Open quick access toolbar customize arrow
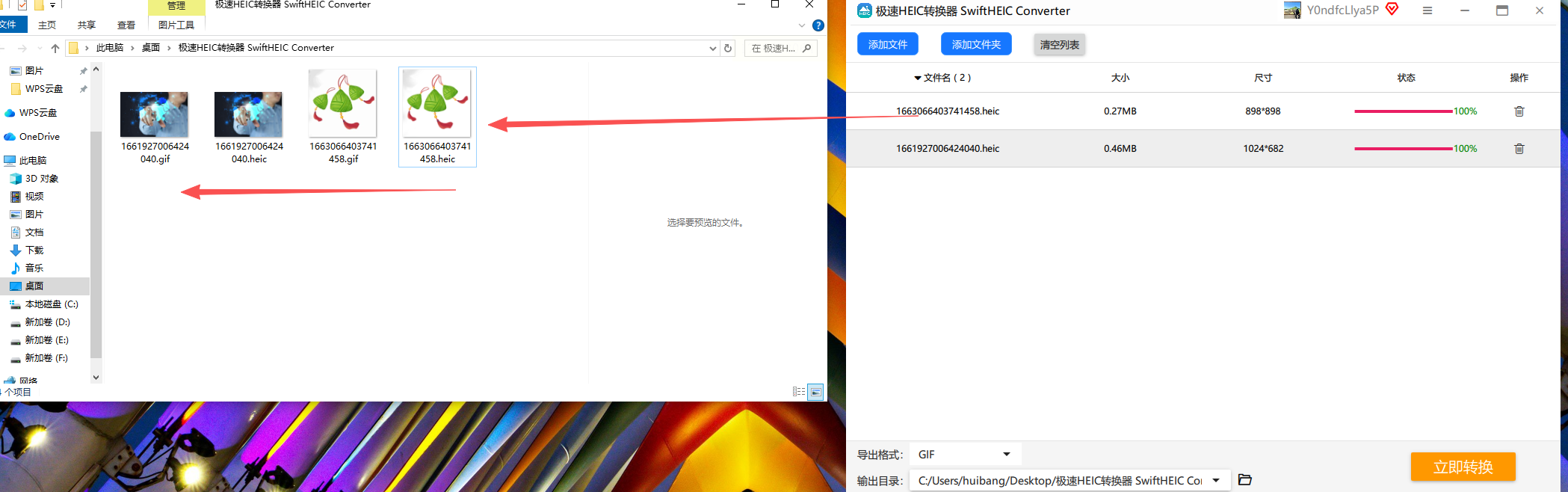The height and width of the screenshot is (492, 1568). click(52, 5)
